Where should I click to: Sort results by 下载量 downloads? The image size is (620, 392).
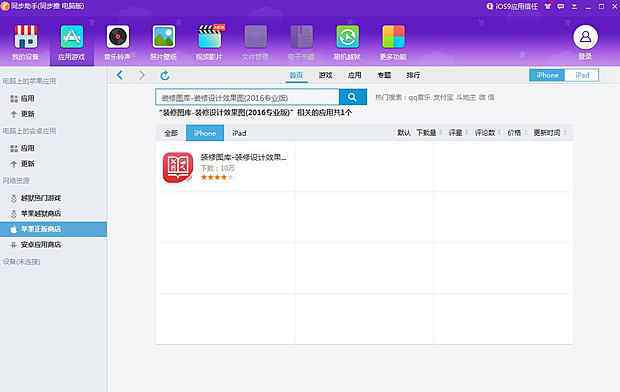point(426,133)
